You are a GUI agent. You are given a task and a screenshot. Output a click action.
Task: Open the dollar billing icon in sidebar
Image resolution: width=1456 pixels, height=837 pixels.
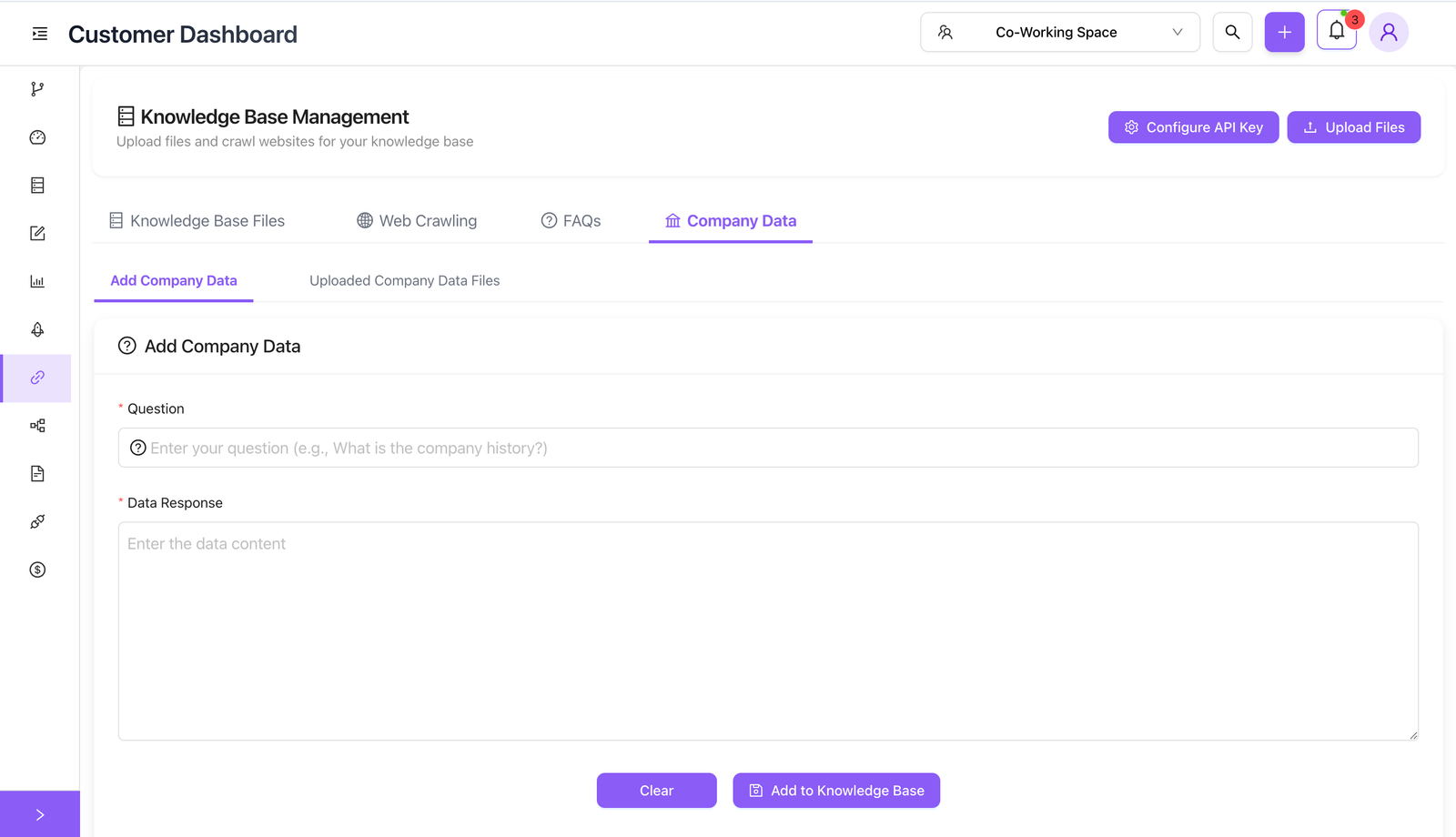pyautogui.click(x=36, y=570)
